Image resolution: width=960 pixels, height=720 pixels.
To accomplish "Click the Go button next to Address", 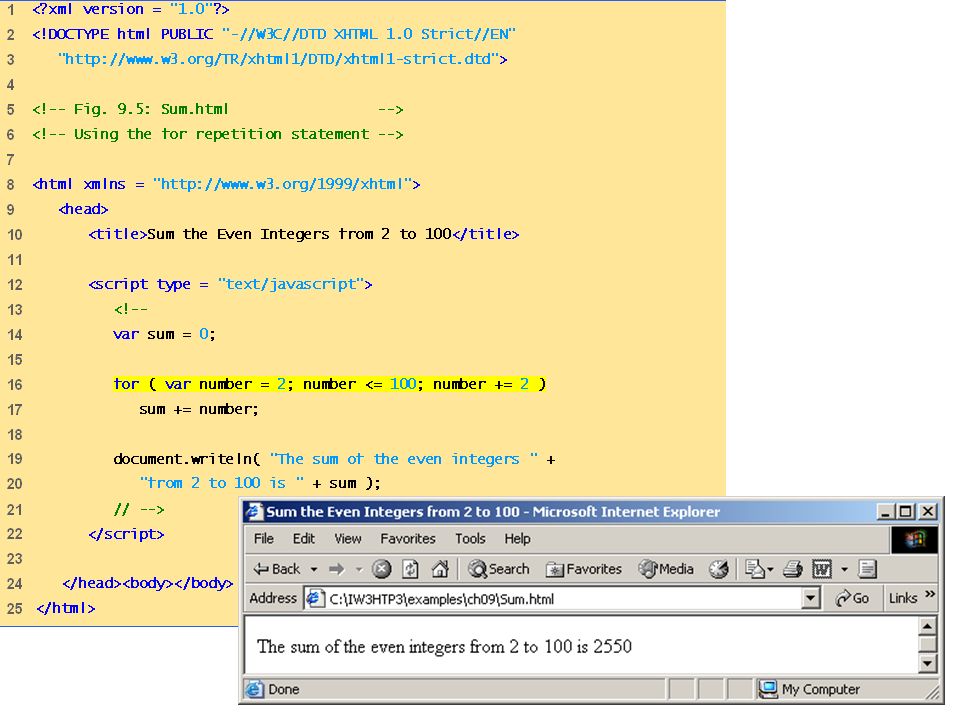I will coord(852,598).
